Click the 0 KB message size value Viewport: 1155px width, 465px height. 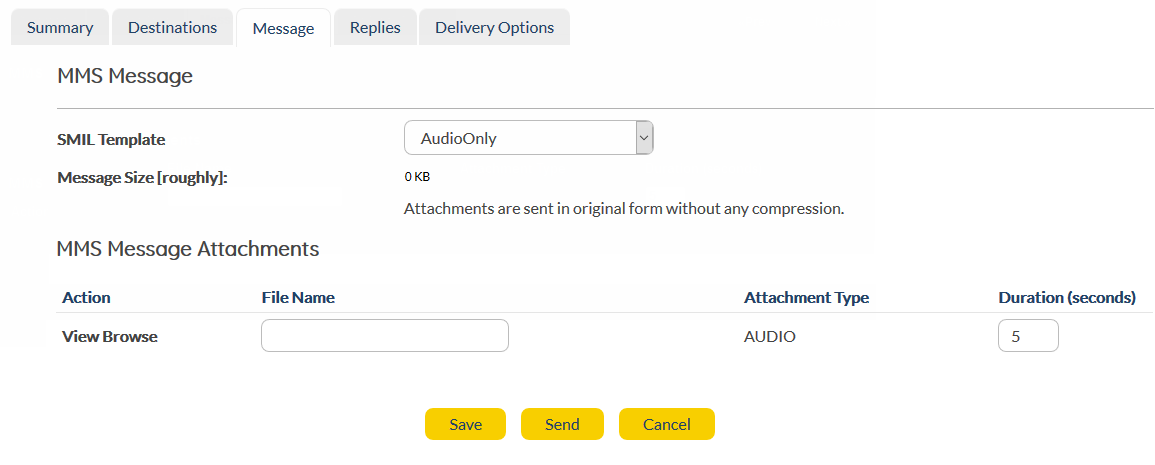point(417,177)
